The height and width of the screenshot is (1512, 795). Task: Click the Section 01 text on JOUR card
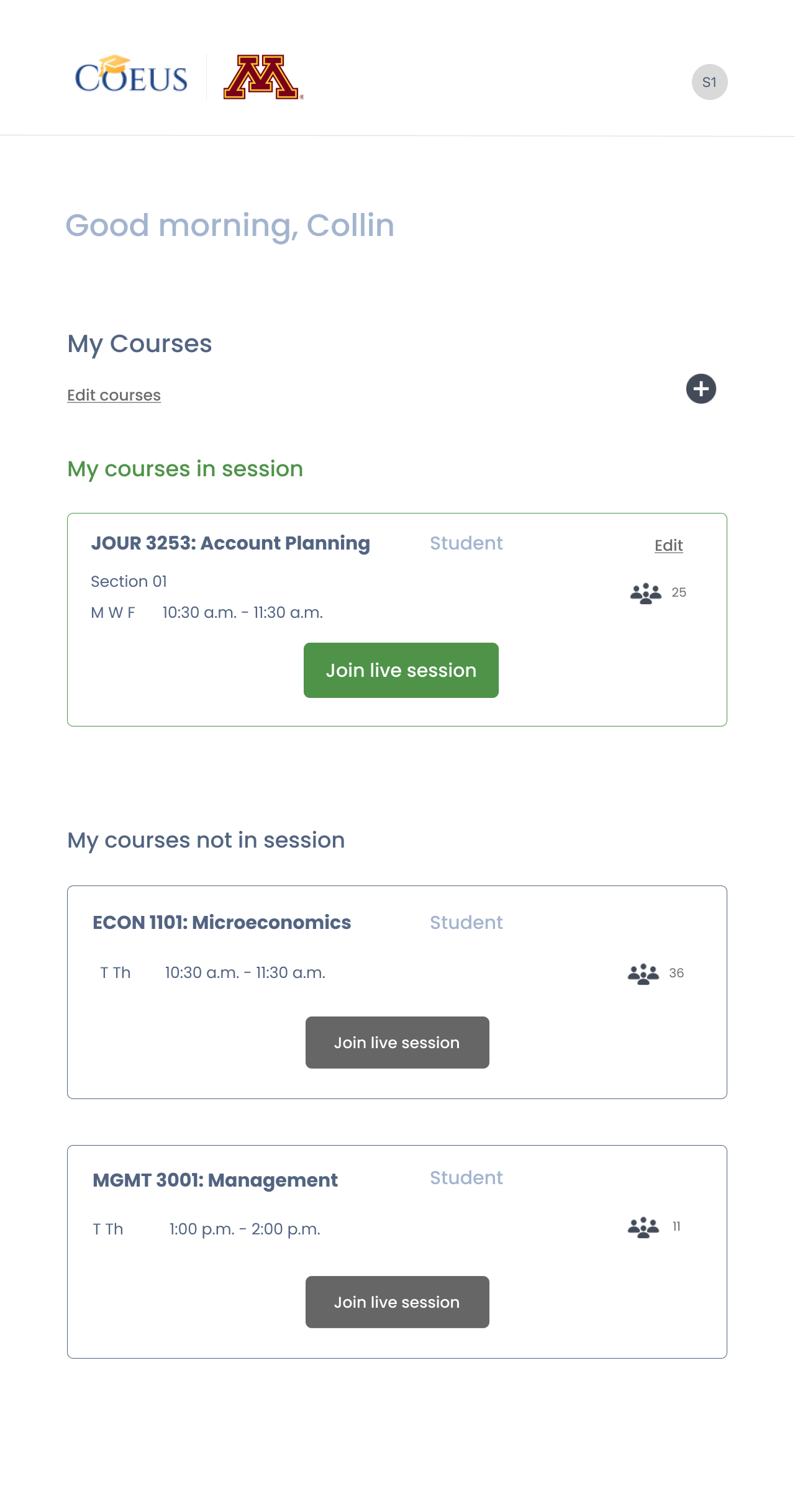coord(129,582)
